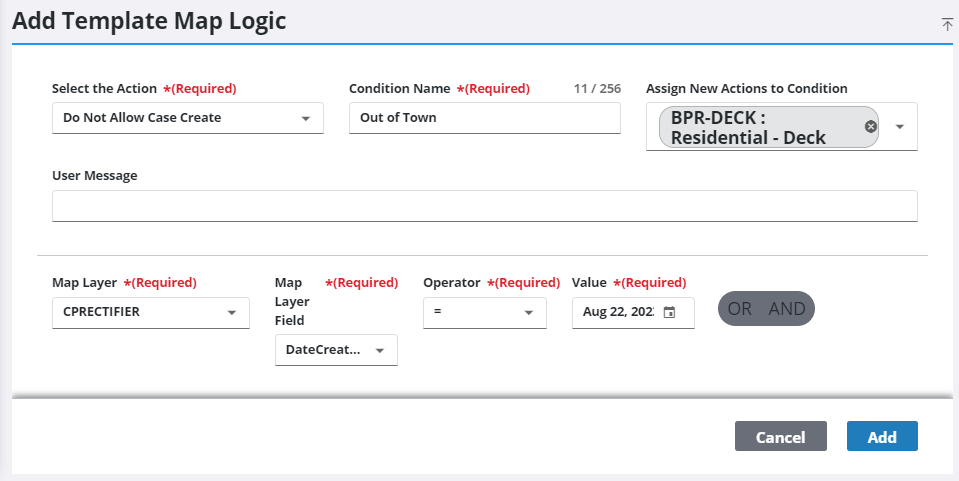Click the Value date text Aug 22

[617, 312]
